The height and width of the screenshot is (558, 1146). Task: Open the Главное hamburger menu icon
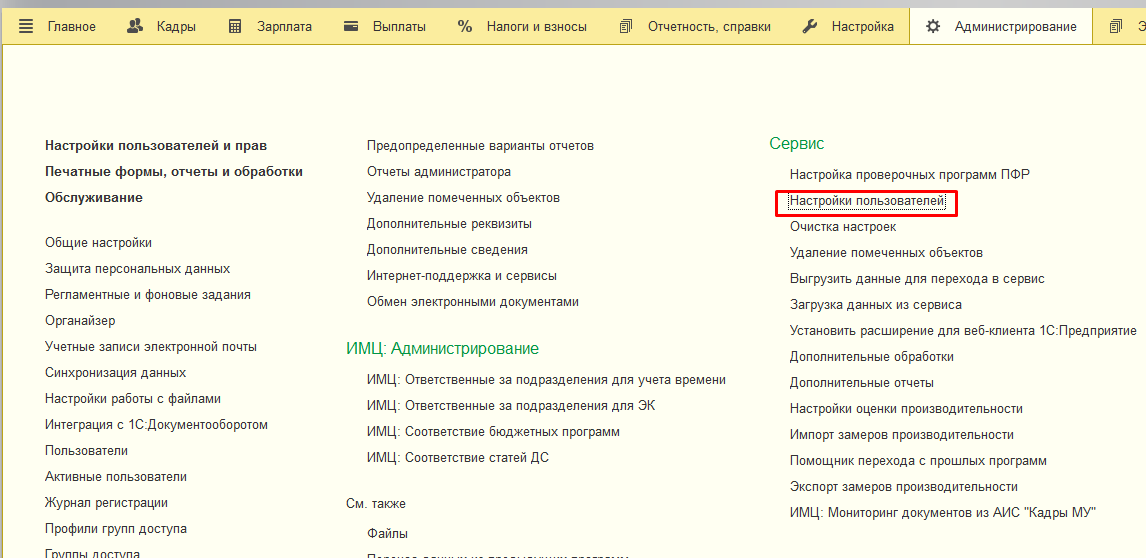coord(26,27)
